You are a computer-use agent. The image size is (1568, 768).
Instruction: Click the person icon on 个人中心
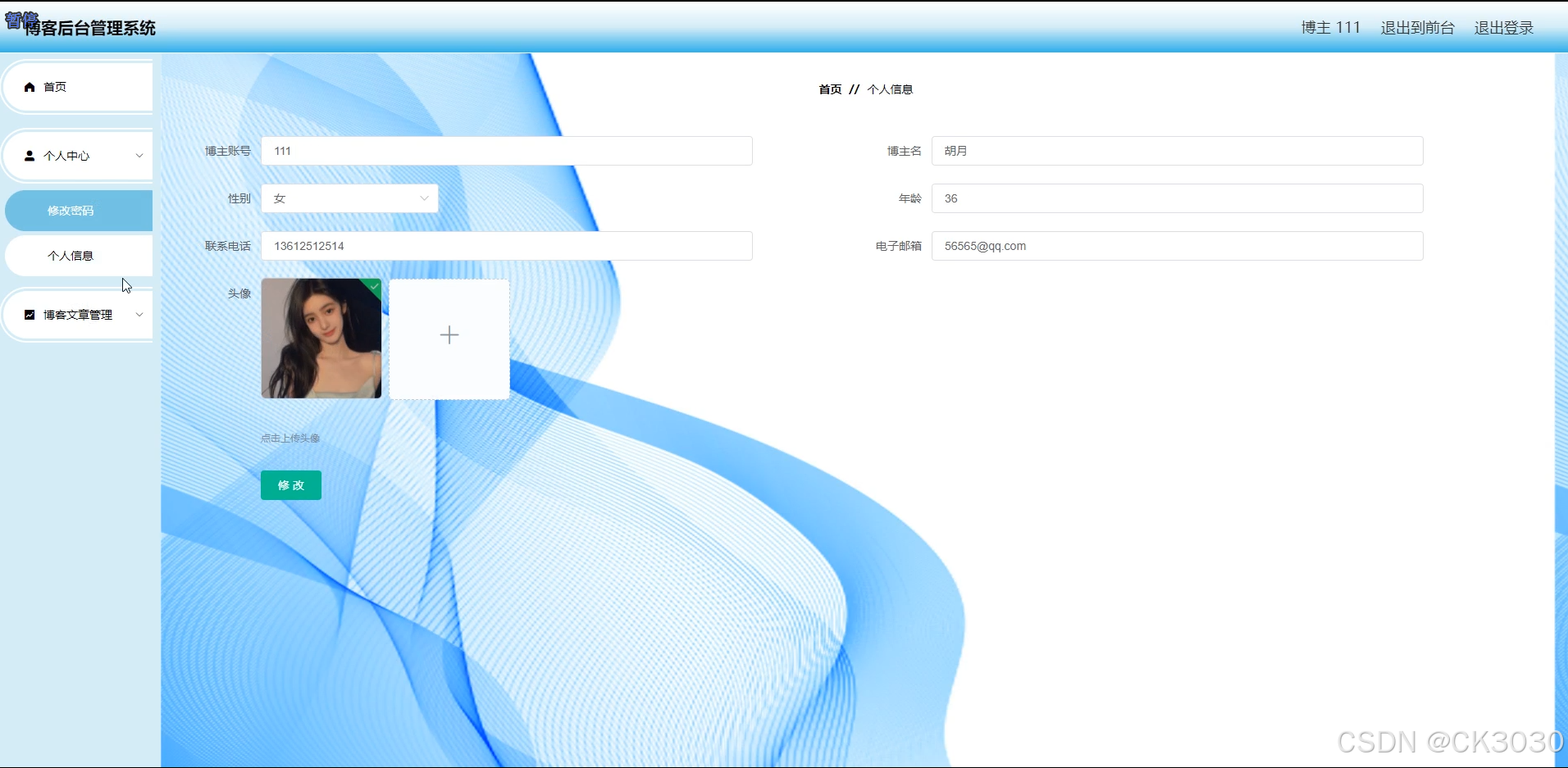click(28, 155)
